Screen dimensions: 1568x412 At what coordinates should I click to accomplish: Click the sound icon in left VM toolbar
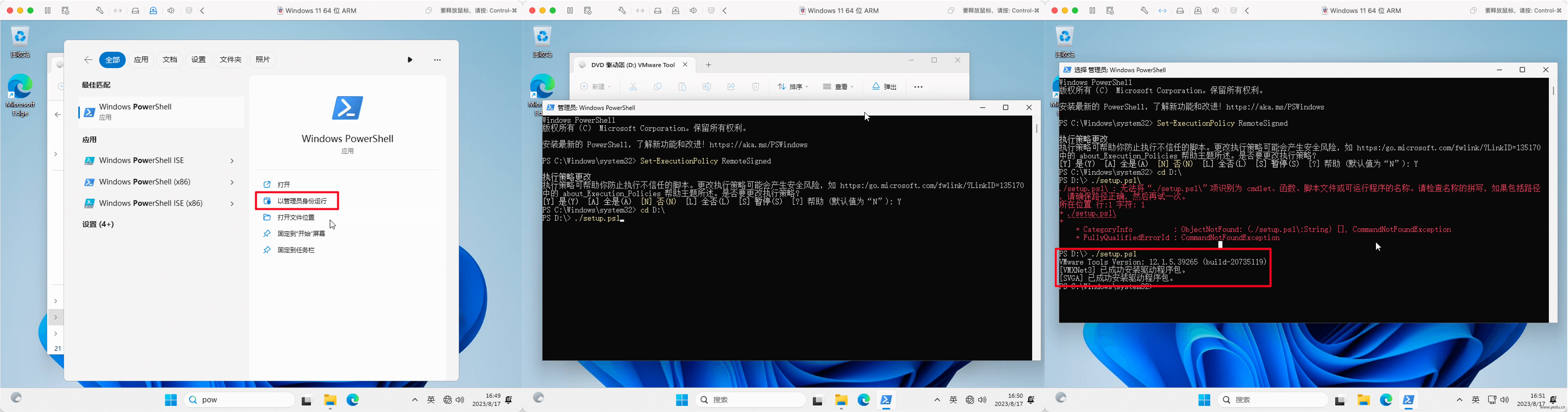point(171,10)
